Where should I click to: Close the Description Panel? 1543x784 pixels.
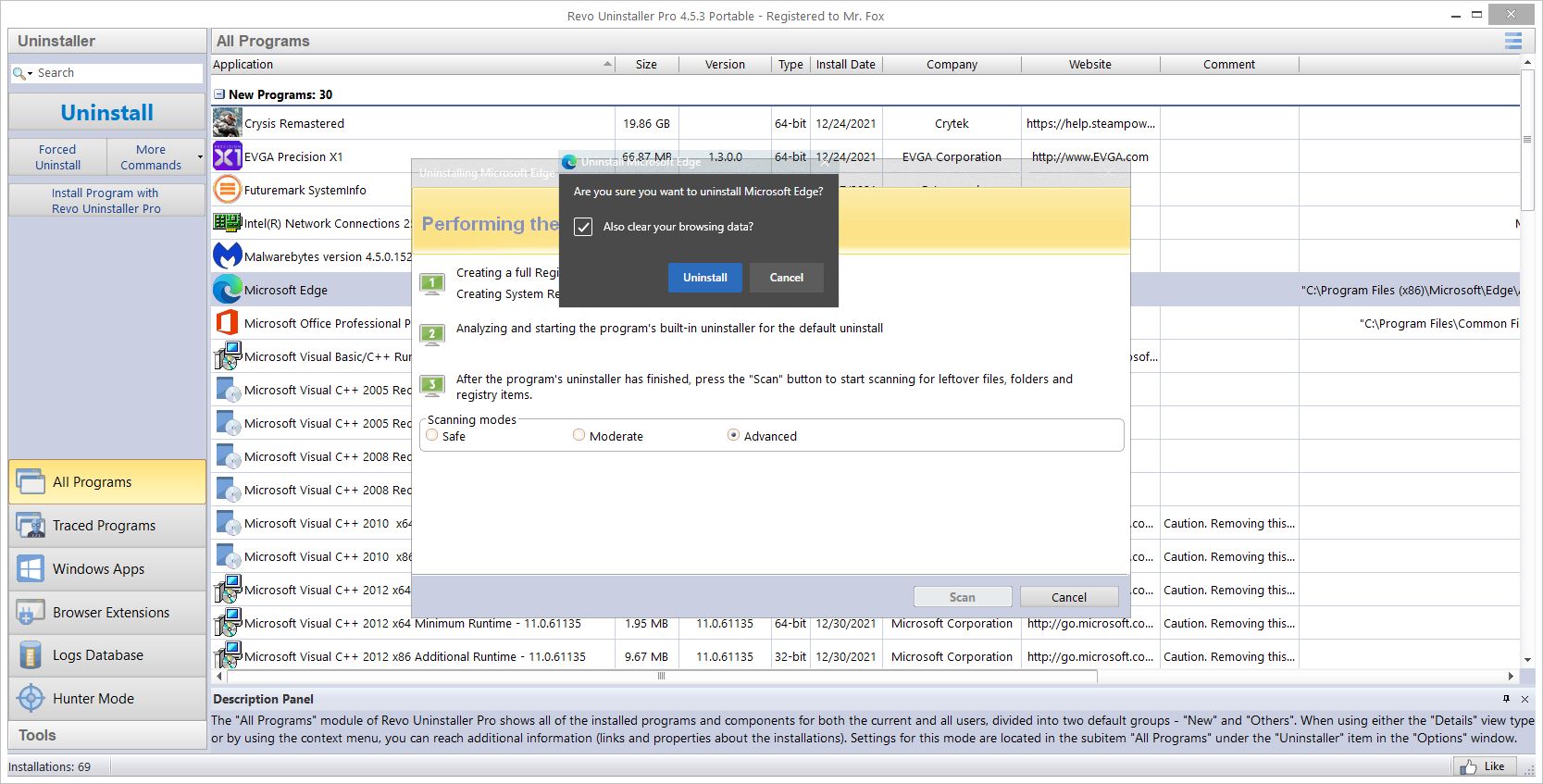(x=1524, y=699)
